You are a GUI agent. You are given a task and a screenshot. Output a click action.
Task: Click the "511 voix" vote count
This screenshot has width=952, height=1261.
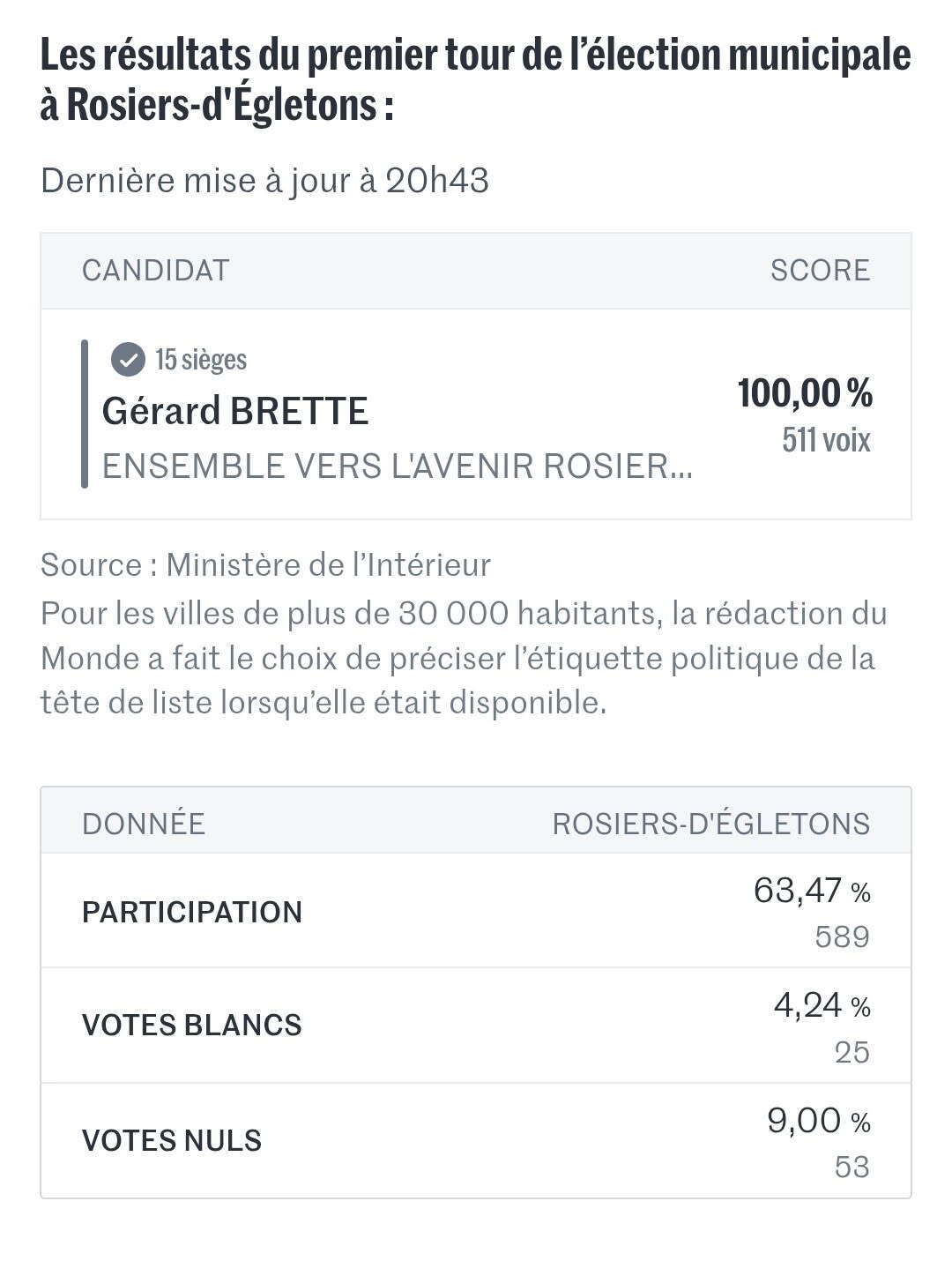point(826,439)
